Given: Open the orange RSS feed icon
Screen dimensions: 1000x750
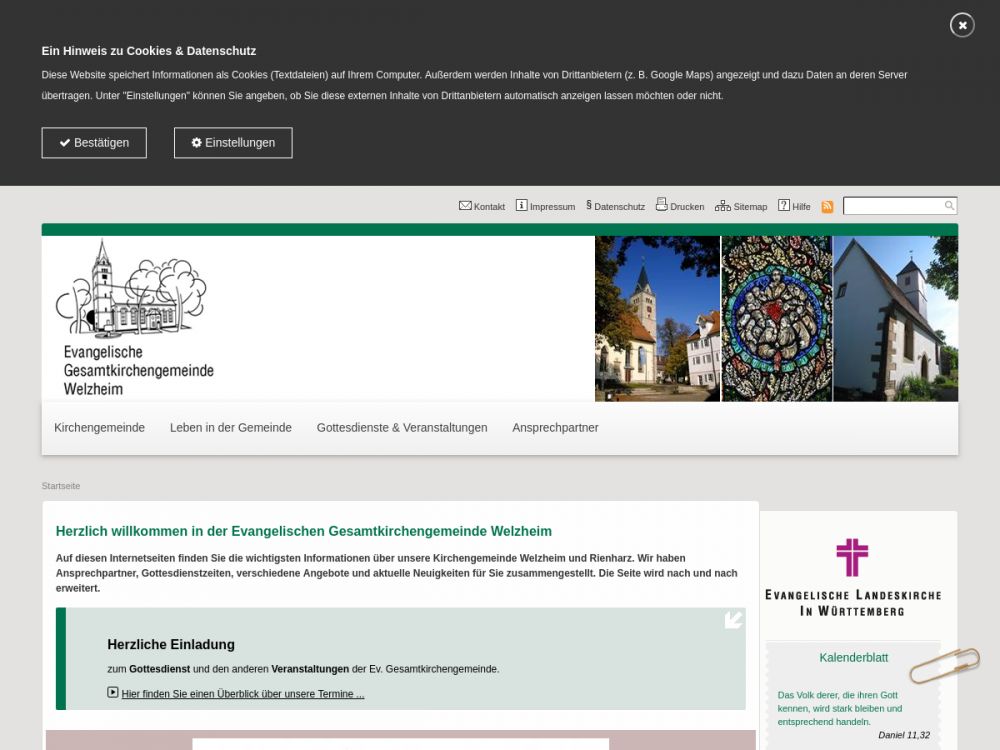Looking at the screenshot, I should [827, 207].
